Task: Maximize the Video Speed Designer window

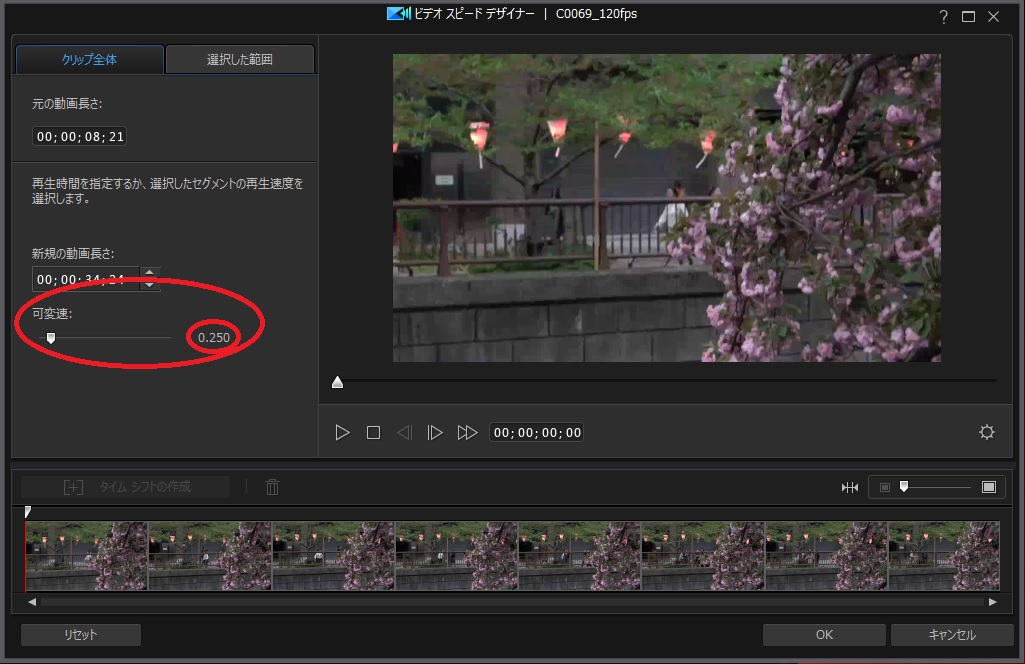Action: click(x=968, y=17)
